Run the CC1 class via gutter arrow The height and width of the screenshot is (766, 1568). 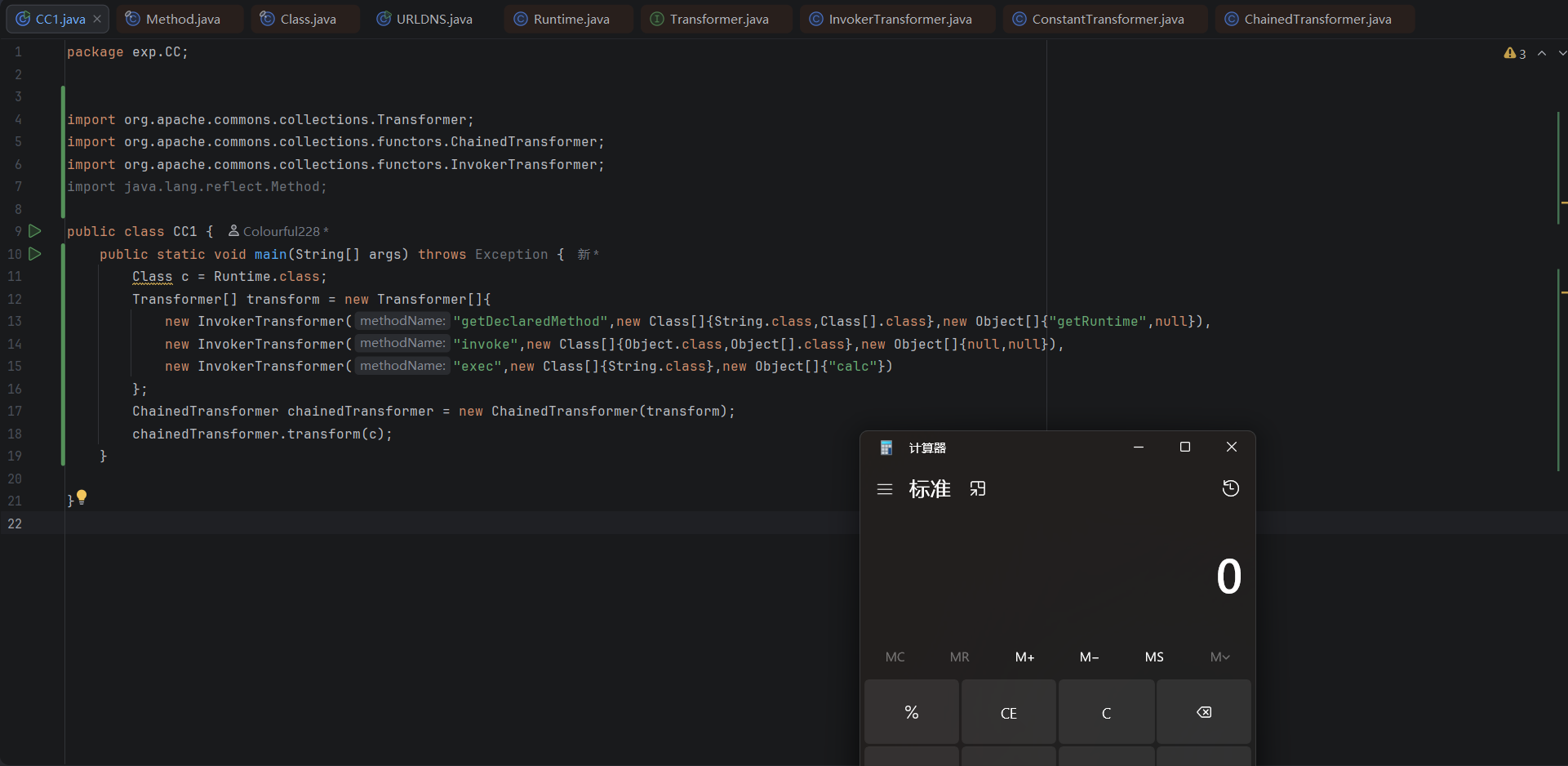(x=35, y=231)
